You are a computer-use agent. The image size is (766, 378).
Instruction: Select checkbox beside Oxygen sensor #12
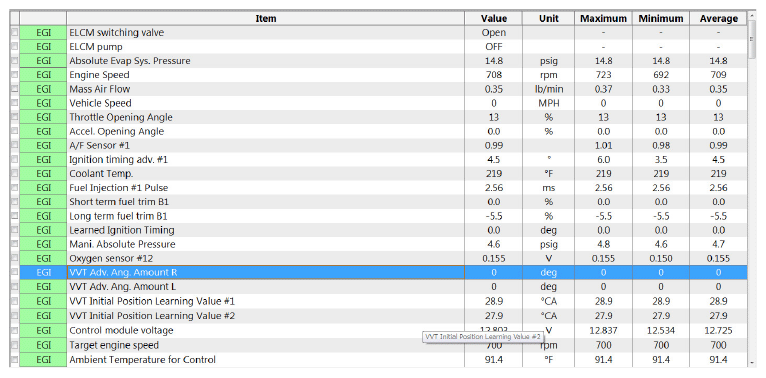(x=15, y=258)
